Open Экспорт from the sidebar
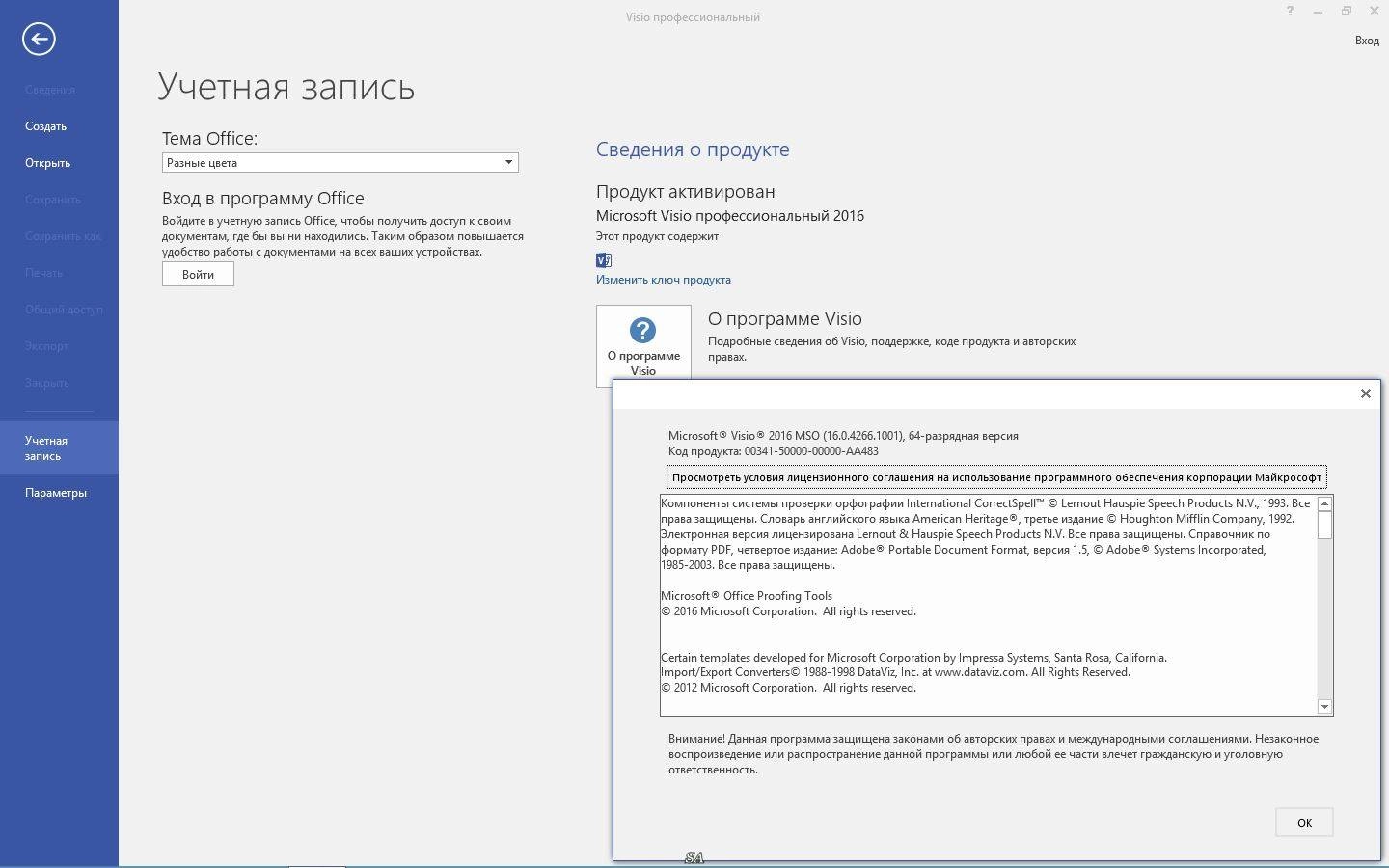The image size is (1389, 868). (46, 345)
